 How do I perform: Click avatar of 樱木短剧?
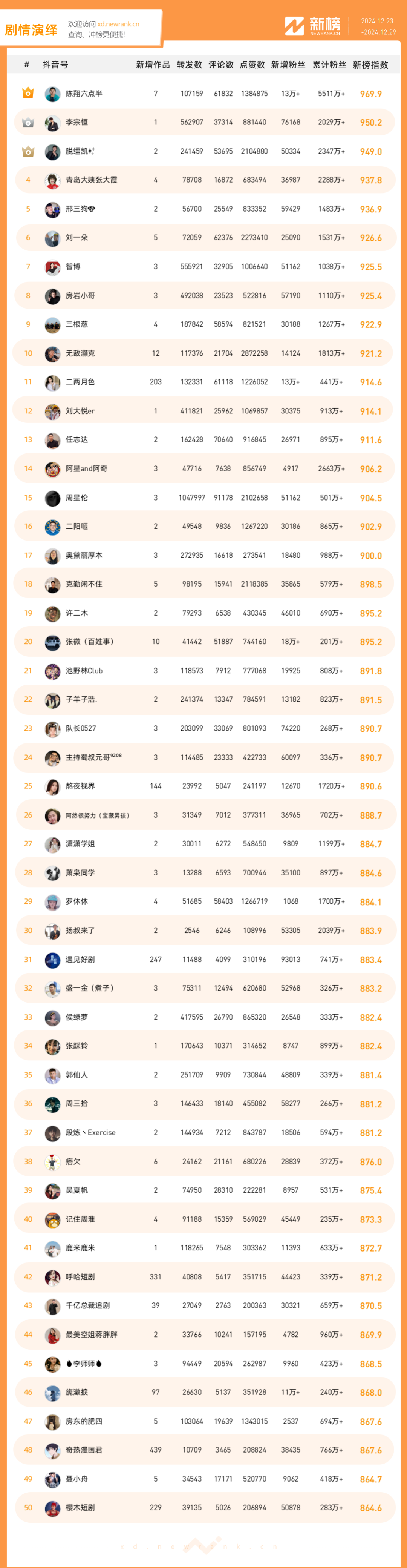(x=52, y=1508)
